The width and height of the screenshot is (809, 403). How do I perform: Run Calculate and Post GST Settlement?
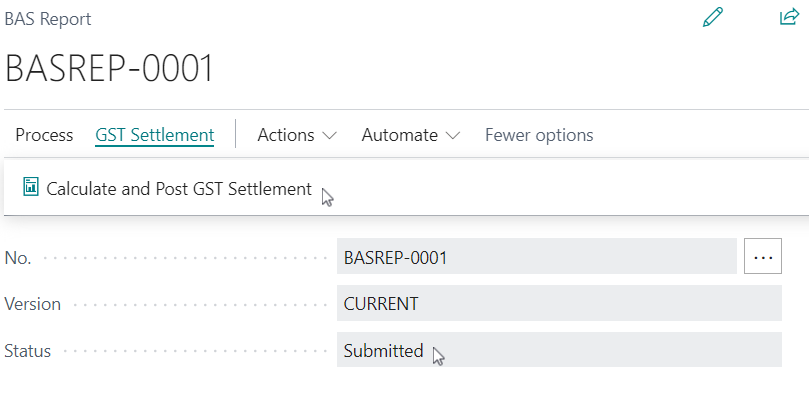tap(179, 188)
